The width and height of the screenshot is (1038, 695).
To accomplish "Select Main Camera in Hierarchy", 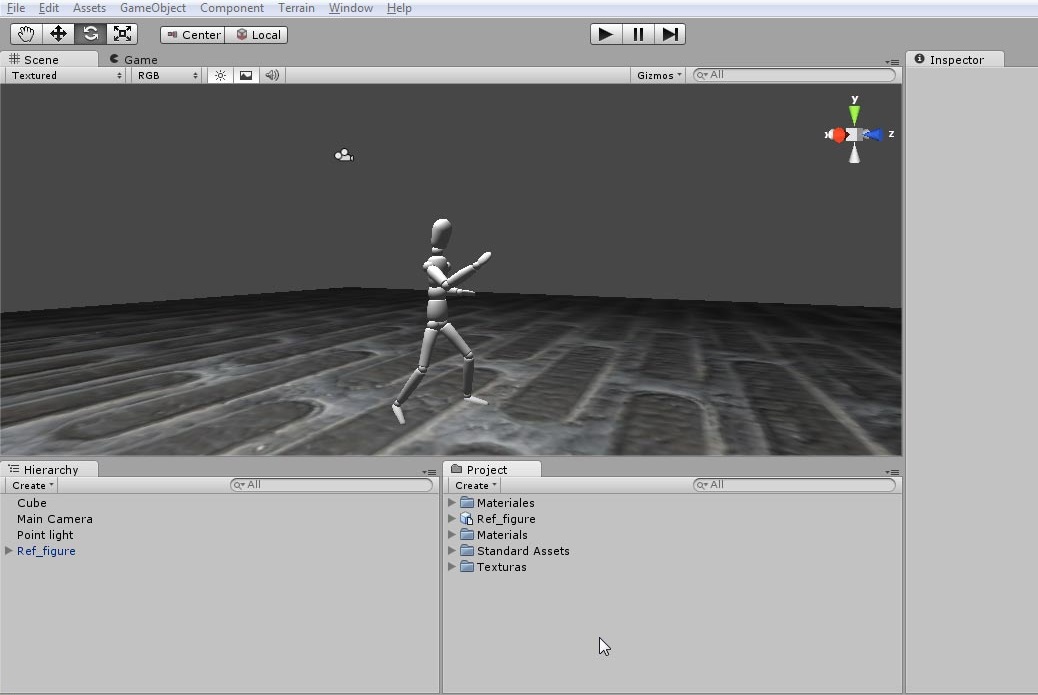I will (55, 519).
